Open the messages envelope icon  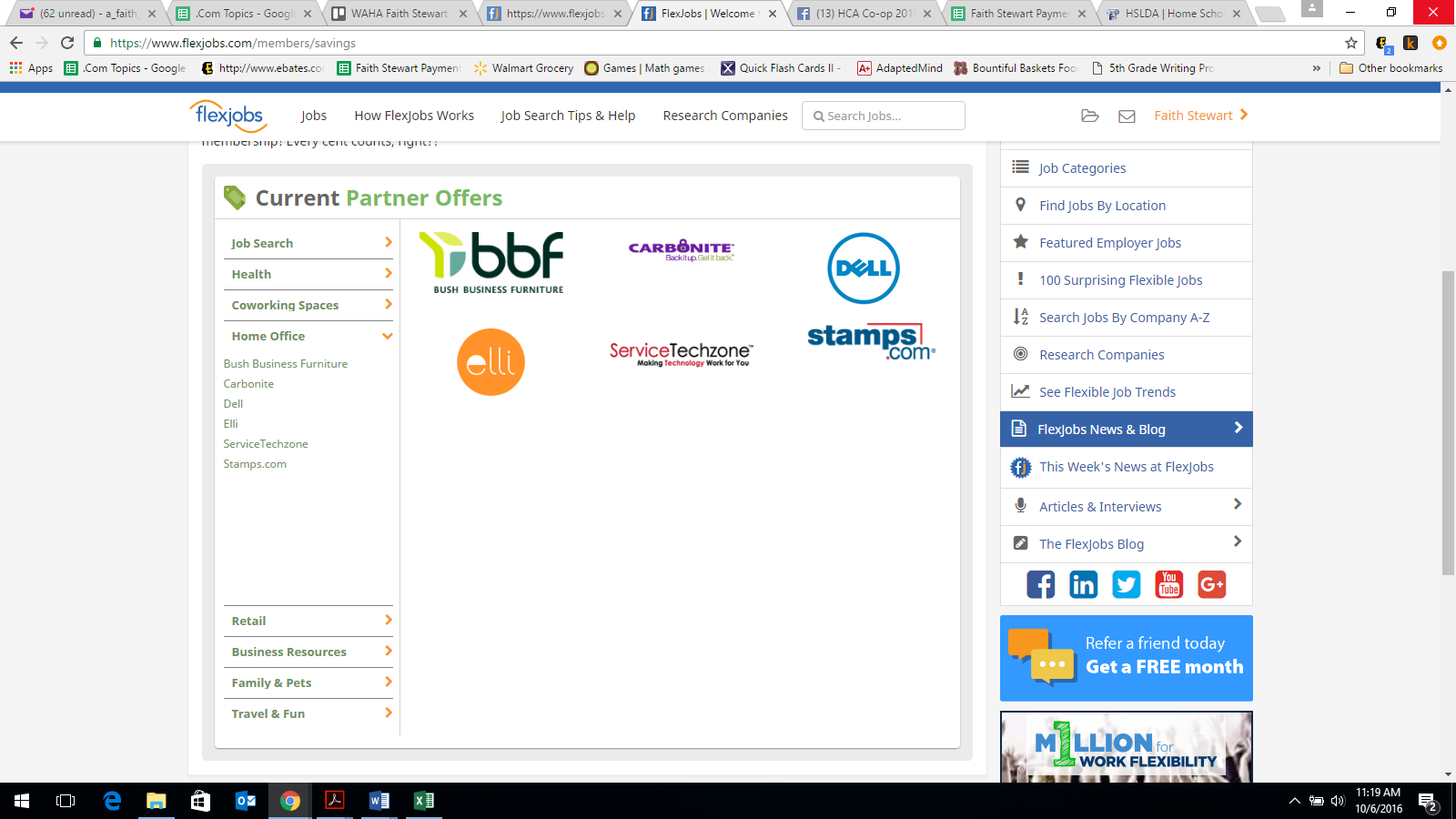[x=1127, y=116]
